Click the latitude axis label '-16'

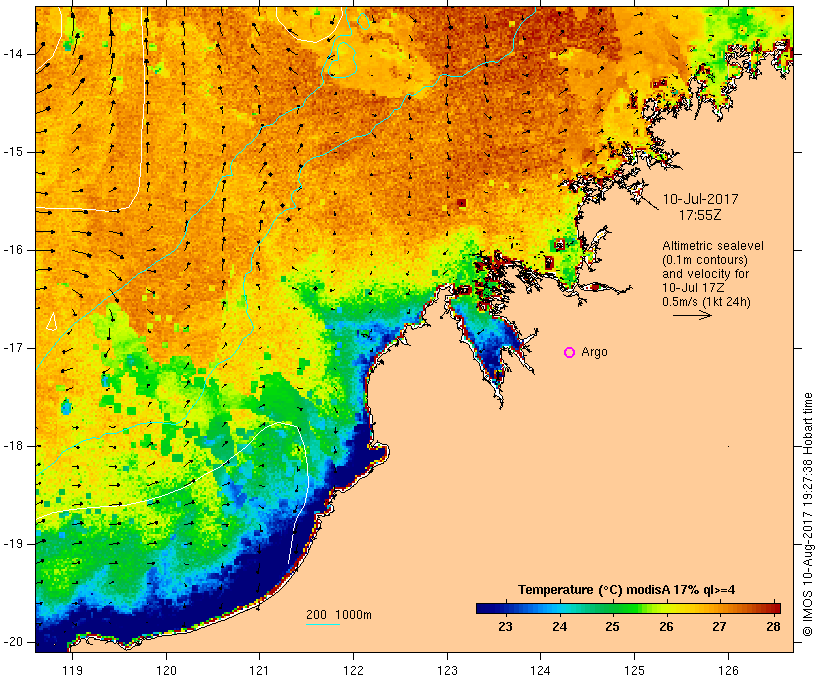tap(13, 250)
